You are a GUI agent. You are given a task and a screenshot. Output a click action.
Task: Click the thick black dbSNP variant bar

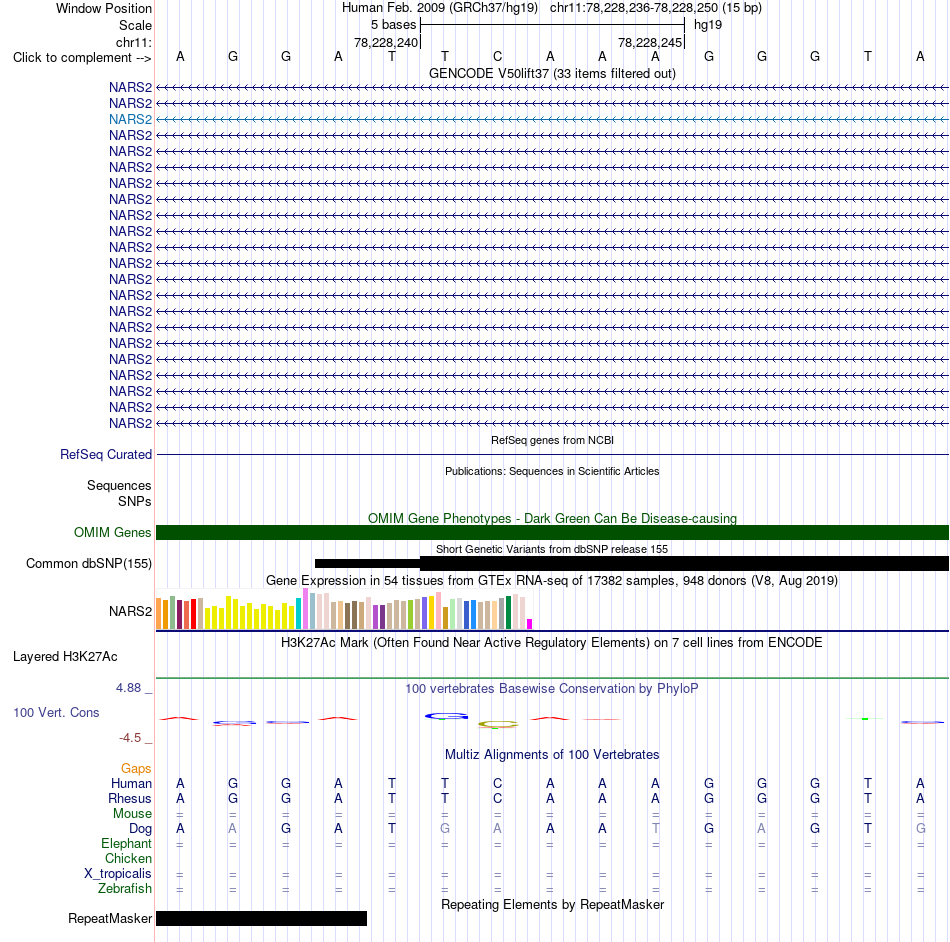[685, 563]
